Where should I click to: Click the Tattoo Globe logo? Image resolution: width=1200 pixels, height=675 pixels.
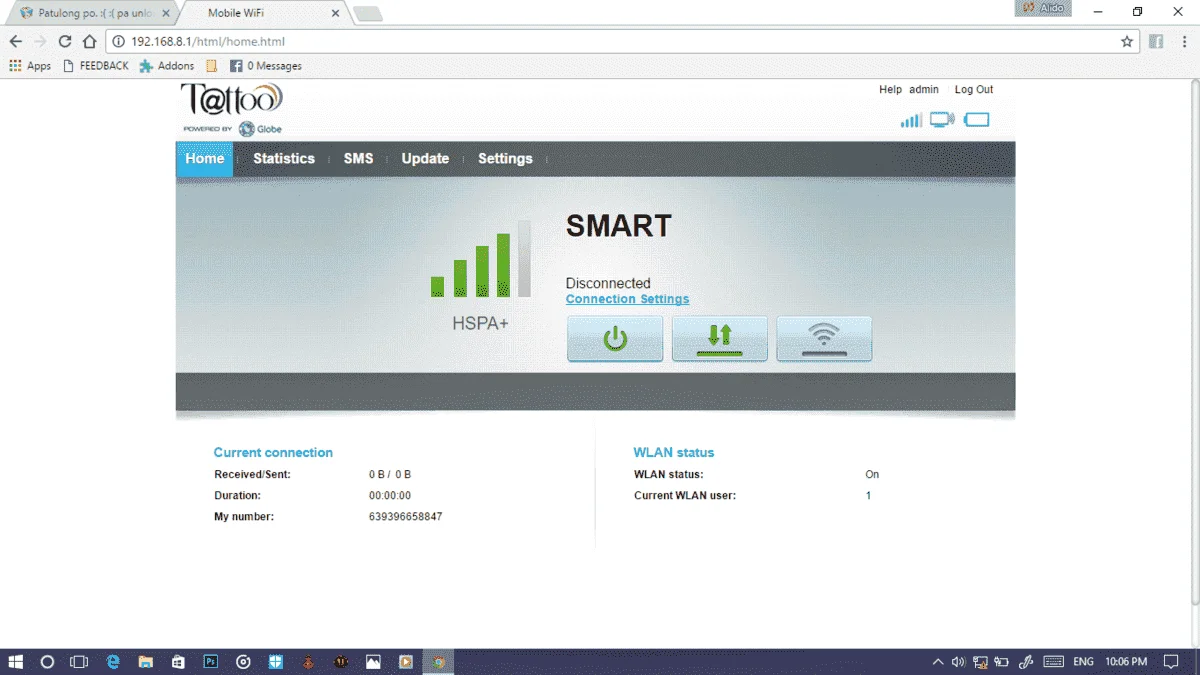pos(232,109)
